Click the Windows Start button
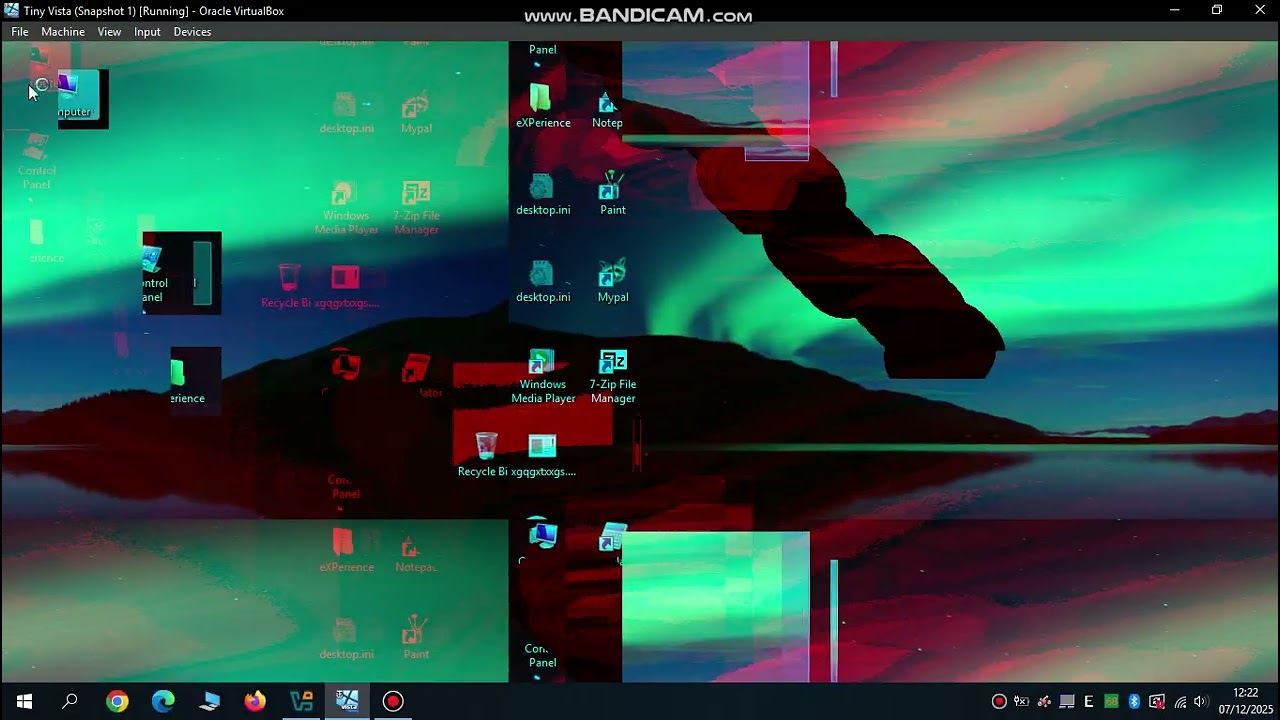1280x720 pixels. point(24,701)
